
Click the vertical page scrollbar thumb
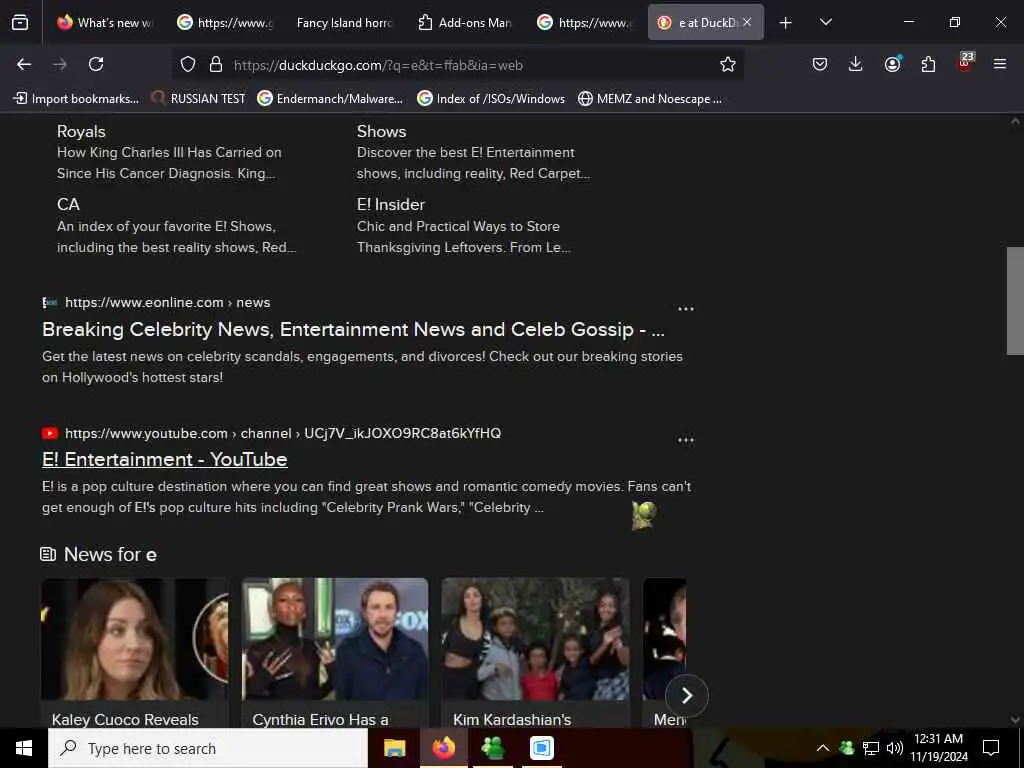pyautogui.click(x=1015, y=300)
